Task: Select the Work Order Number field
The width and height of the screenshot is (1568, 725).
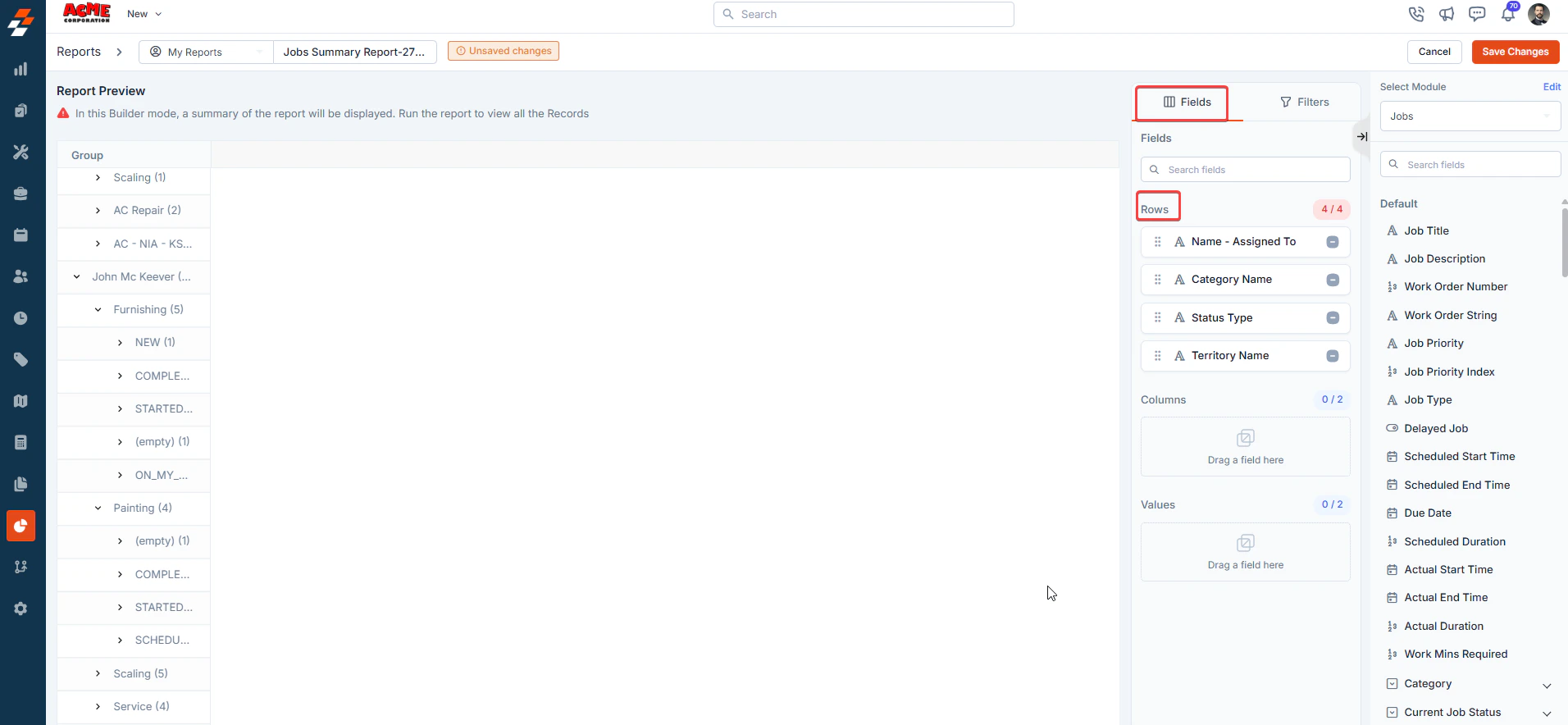Action: [1456, 287]
